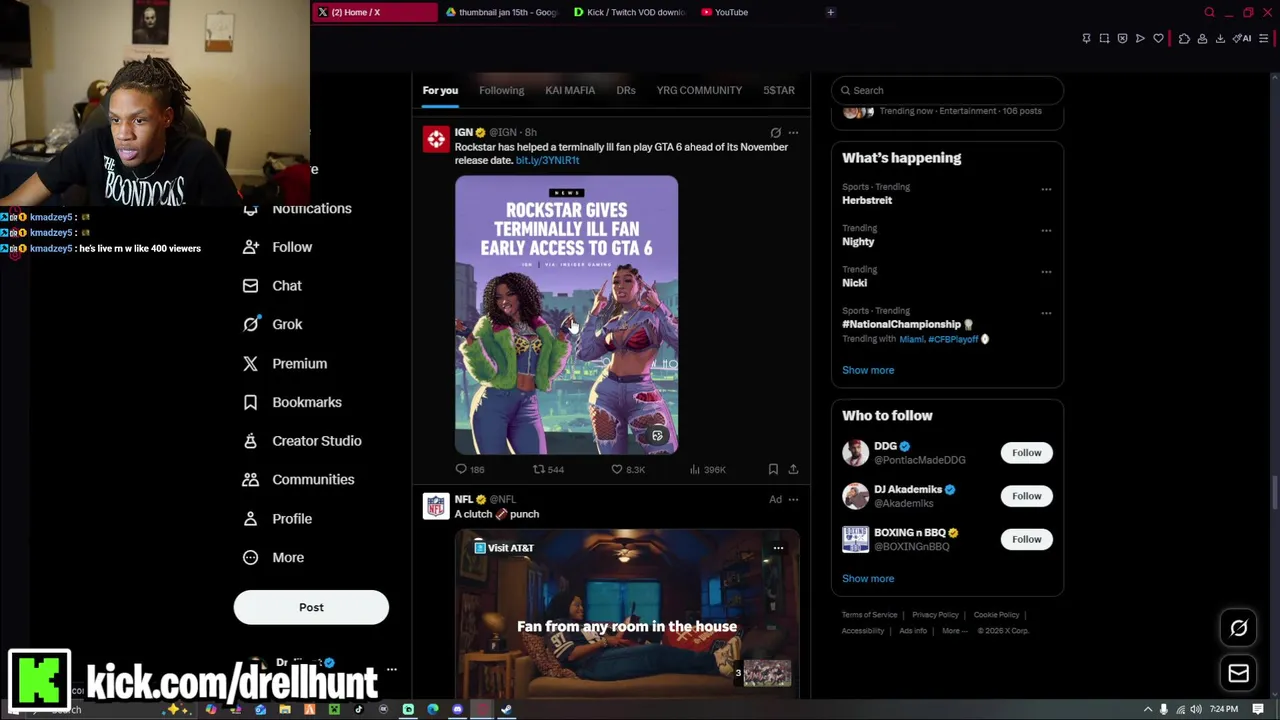Repost the IGN post
Viewport: 1280px width, 720px height.
coord(548,469)
